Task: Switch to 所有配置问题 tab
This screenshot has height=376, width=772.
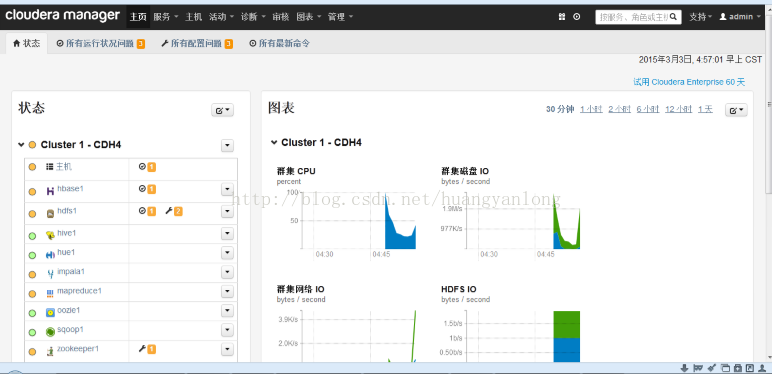Action: 196,44
